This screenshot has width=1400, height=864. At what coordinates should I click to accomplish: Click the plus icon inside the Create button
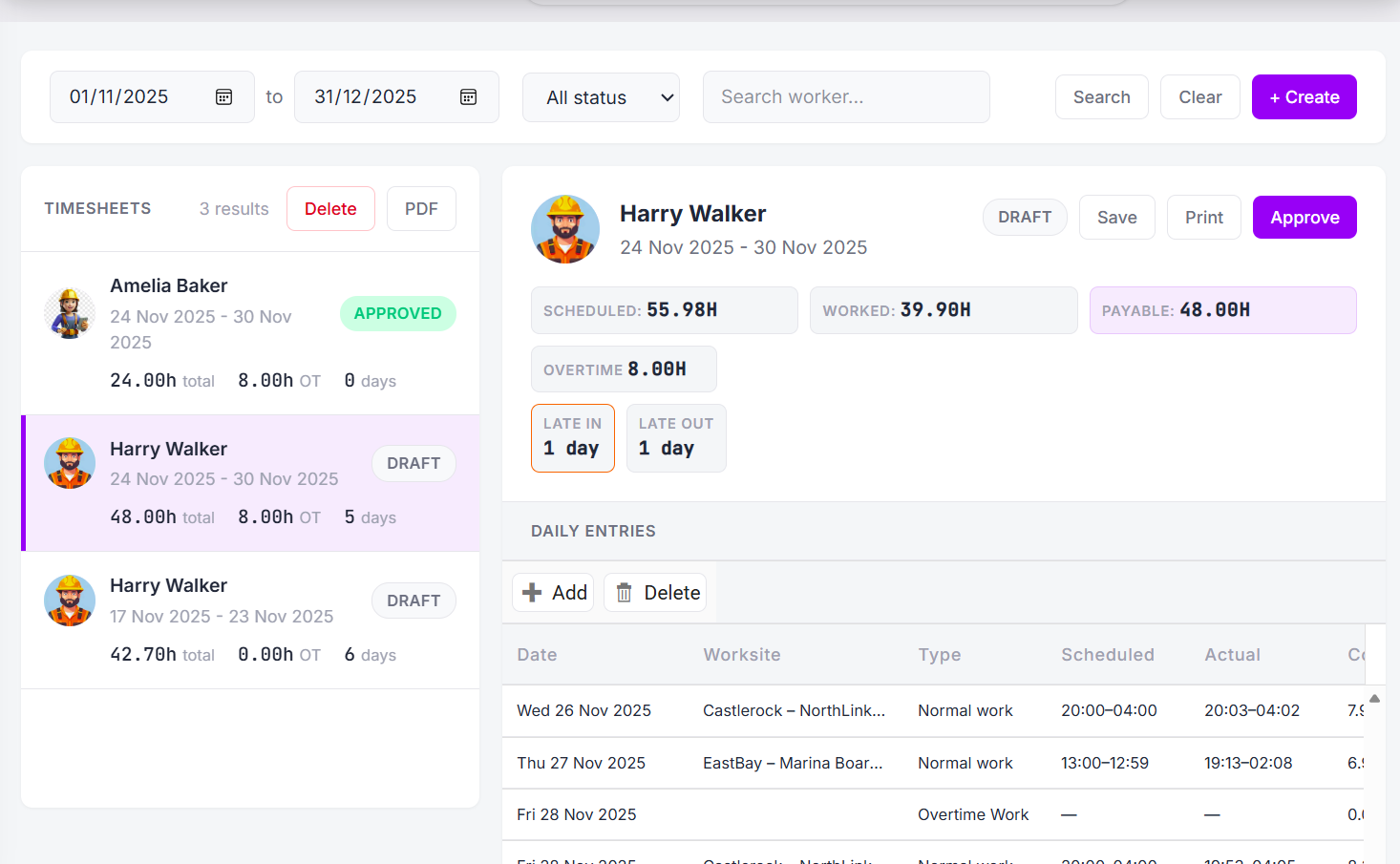pos(1277,96)
